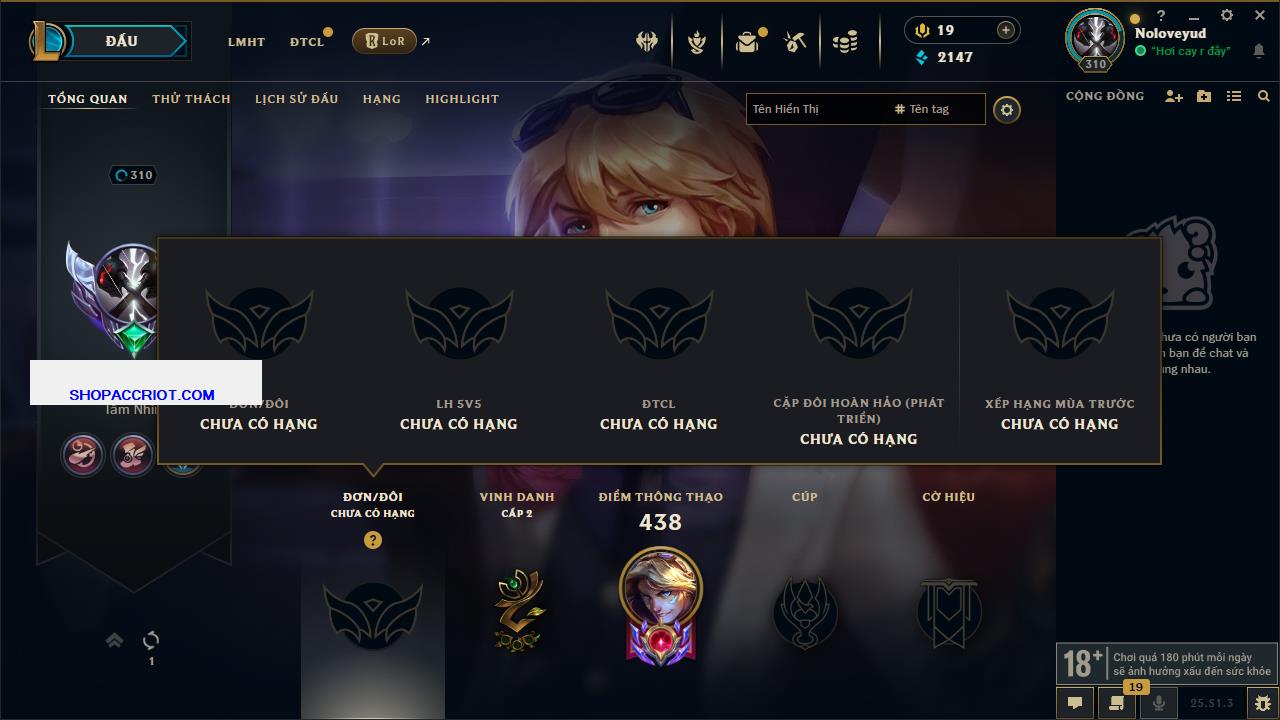Click the bug report icon

(1261, 702)
